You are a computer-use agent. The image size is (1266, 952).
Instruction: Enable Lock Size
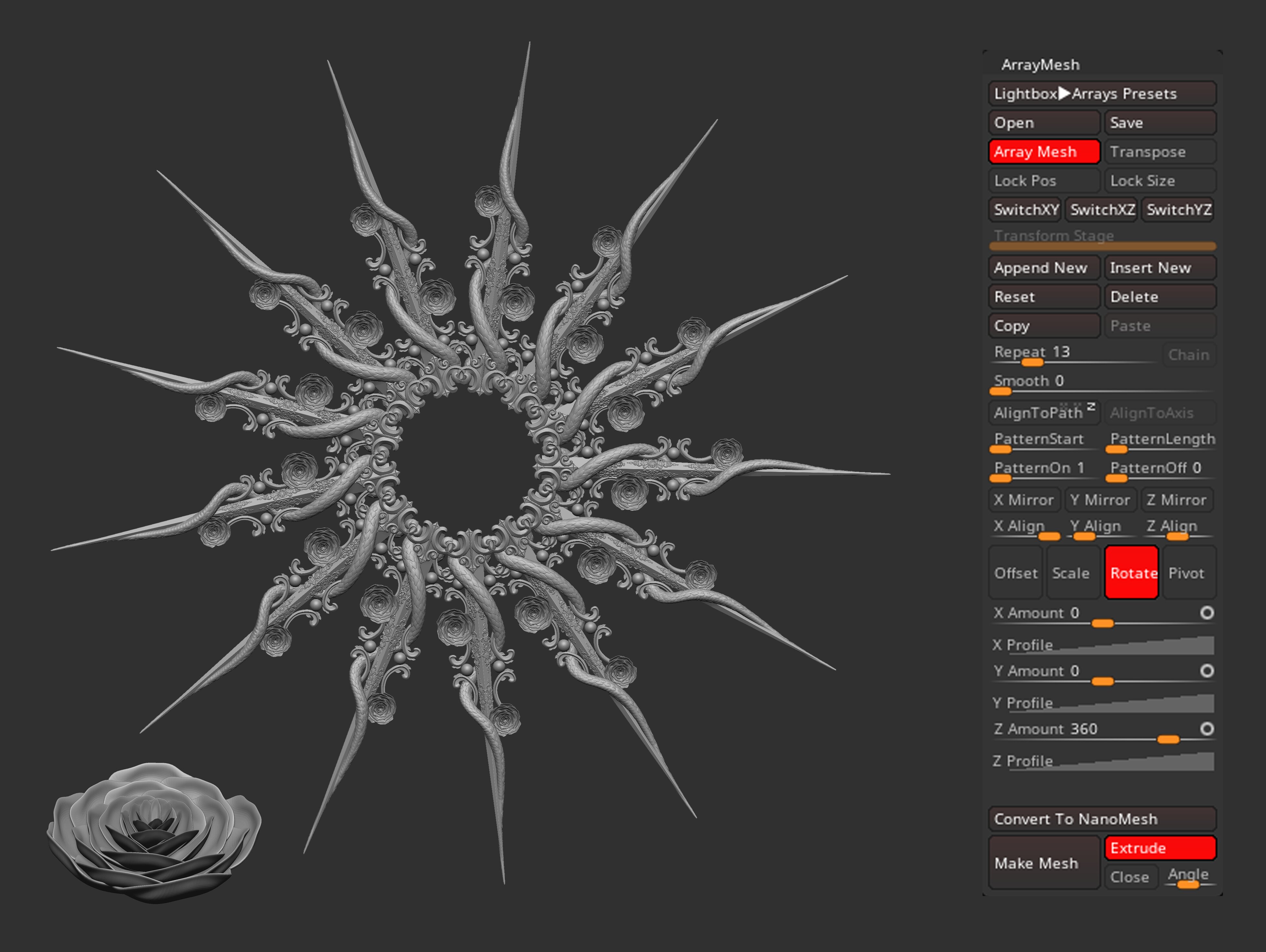click(x=1160, y=181)
